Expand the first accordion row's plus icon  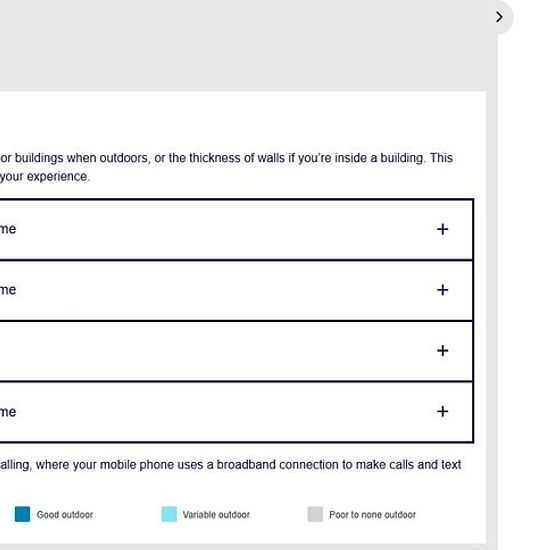[442, 229]
